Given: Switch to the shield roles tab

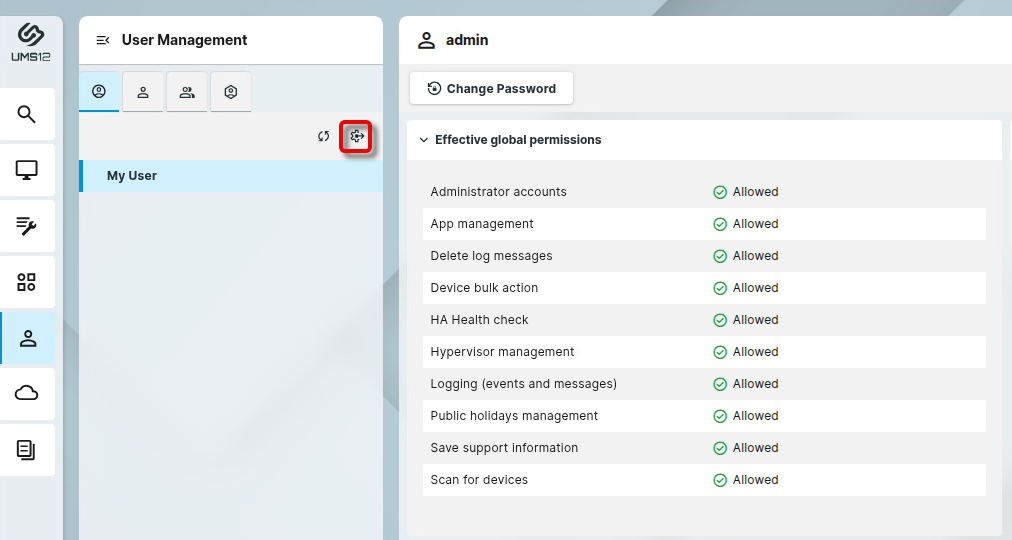Looking at the screenshot, I should tap(231, 92).
